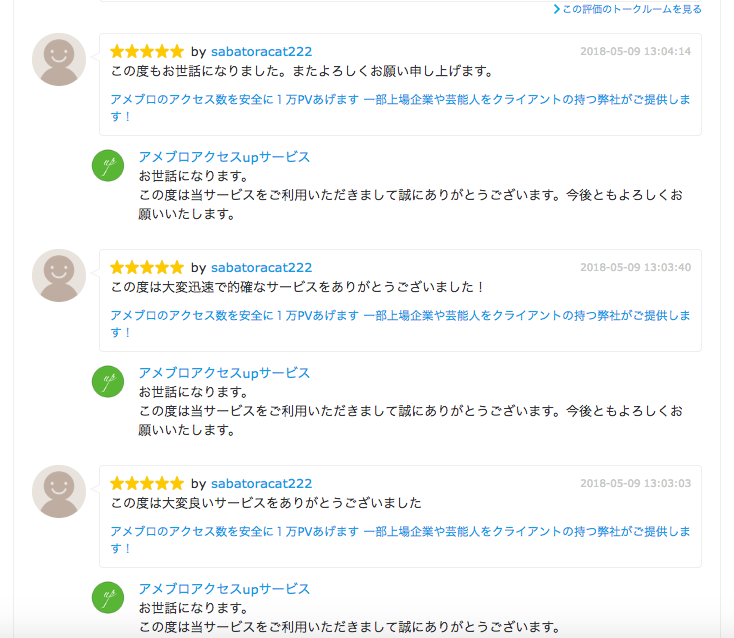Viewport: 734px width, 638px height.
Task: Click the five-star rating on 13:04:14 review
Action: [x=147, y=51]
